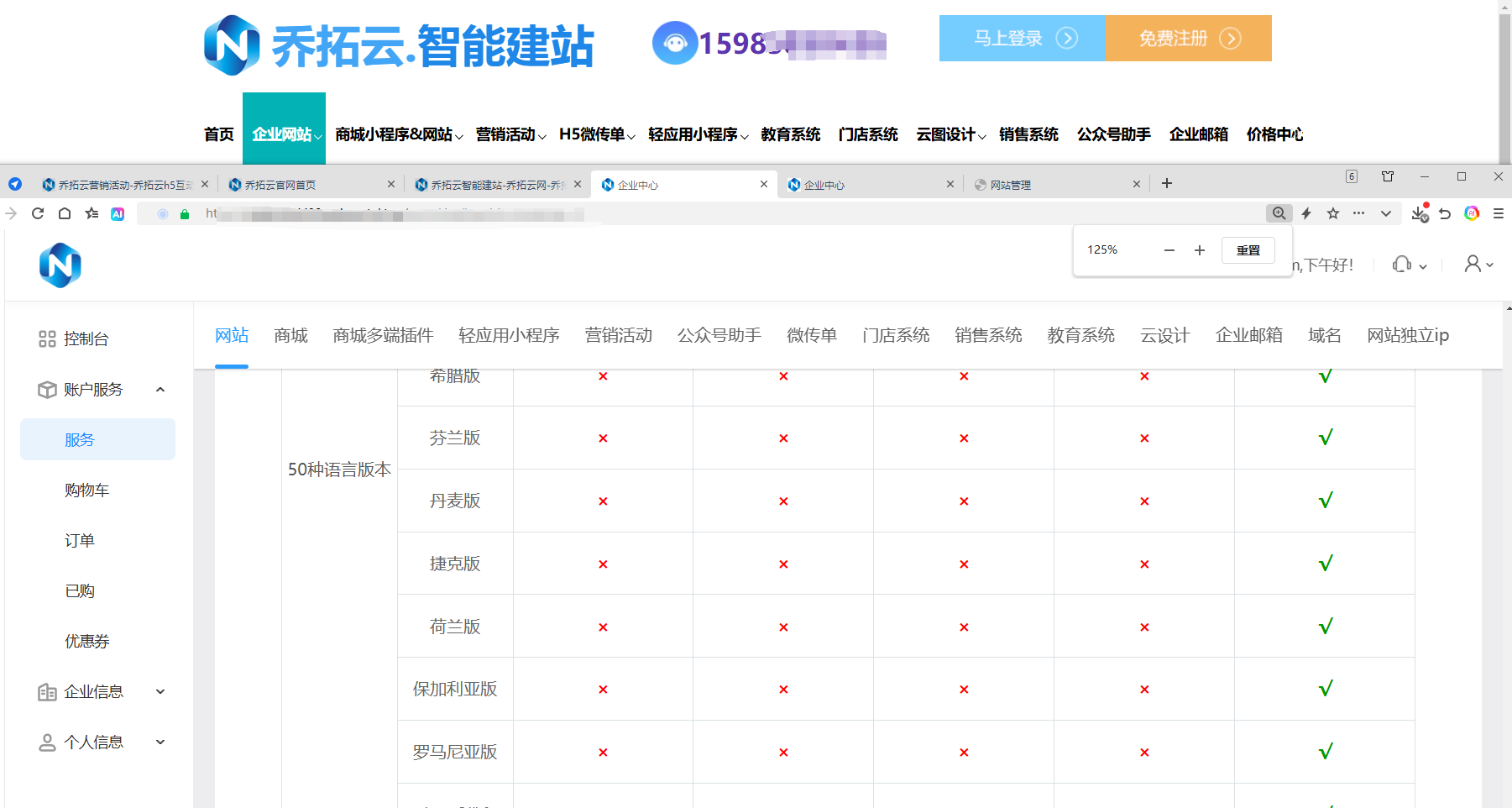
Task: Open the colorful AI circle icon
Action: (1472, 213)
